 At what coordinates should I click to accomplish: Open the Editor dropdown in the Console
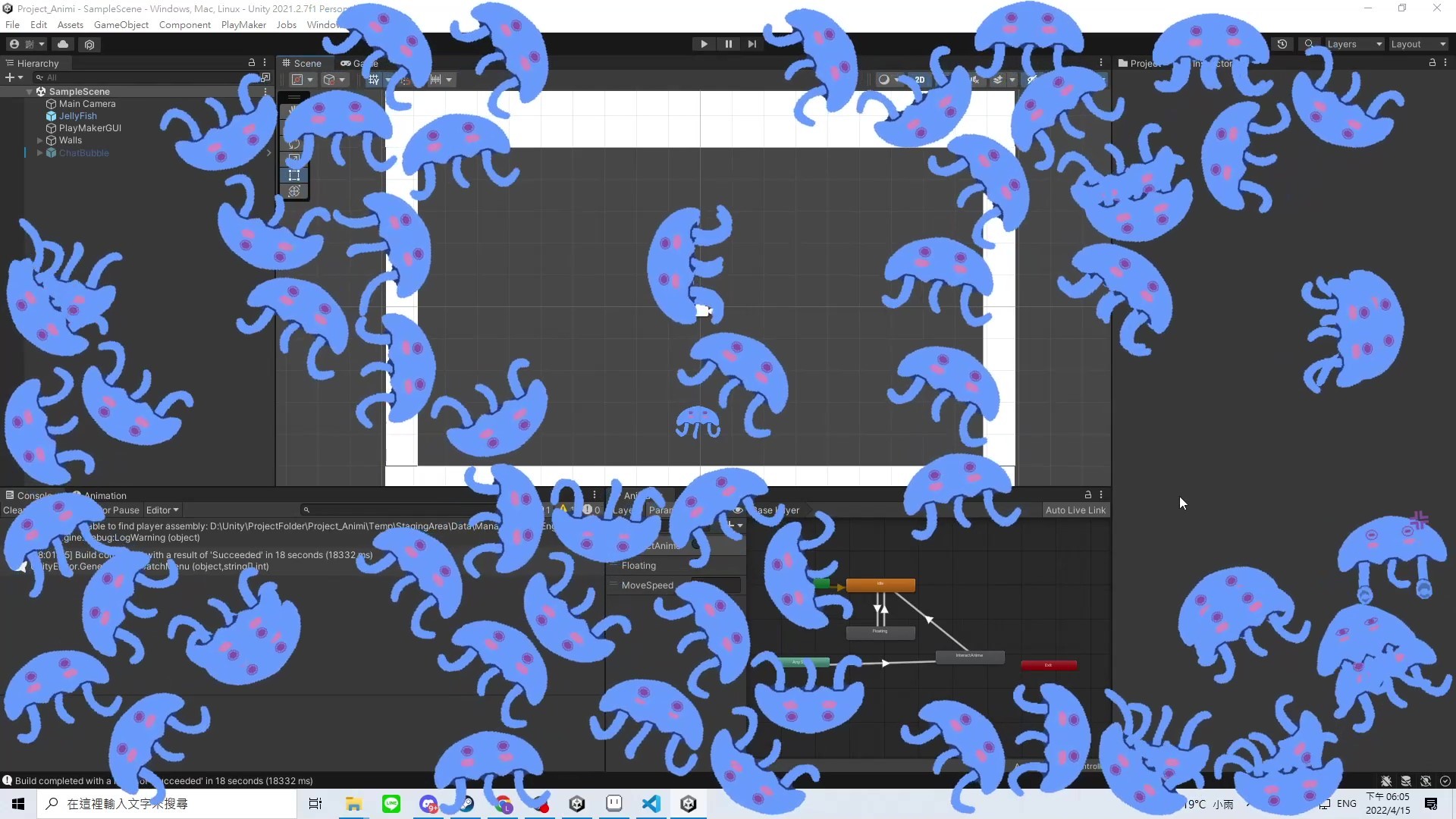point(162,510)
